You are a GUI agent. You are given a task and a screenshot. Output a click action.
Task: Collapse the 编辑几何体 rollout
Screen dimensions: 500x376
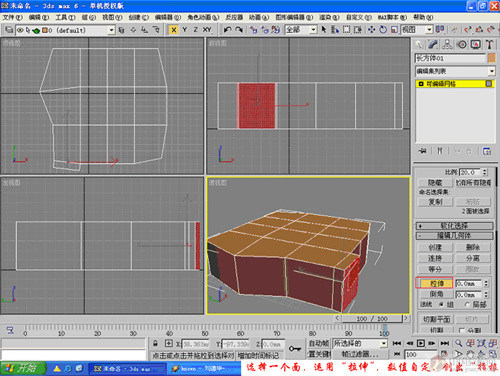[x=455, y=236]
